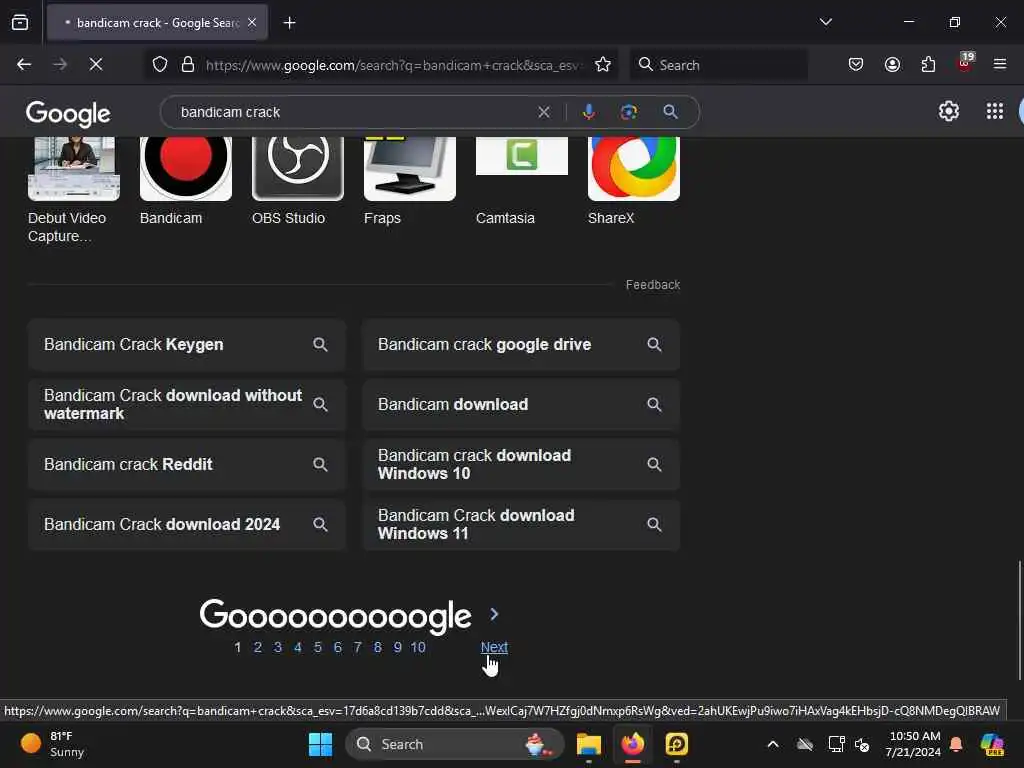The width and height of the screenshot is (1024, 768).
Task: Open Copilot icon in taskbar
Action: (x=993, y=744)
